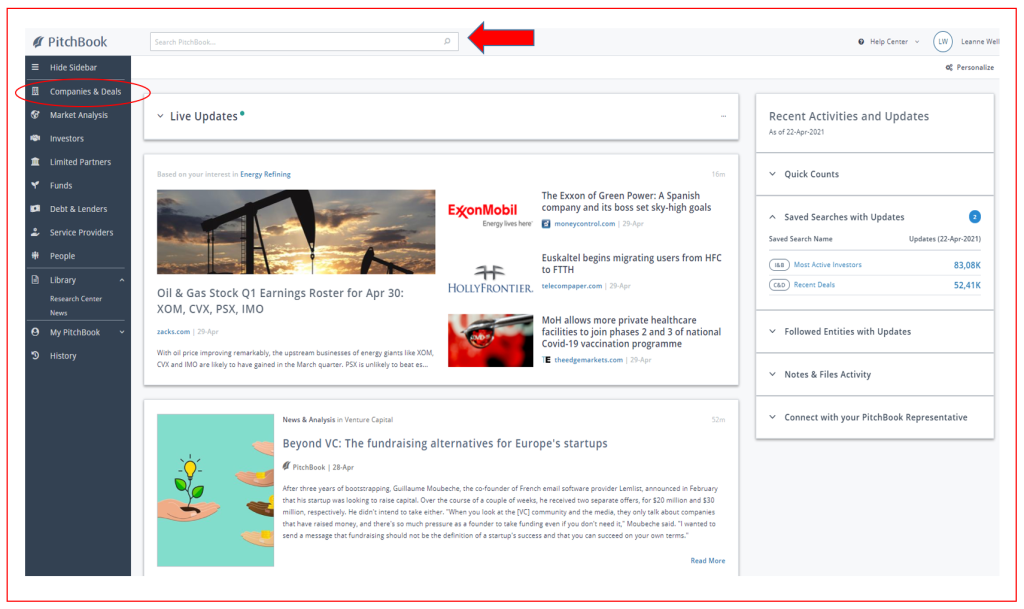
Task: Click the telecompaper.com source link
Action: tap(571, 286)
